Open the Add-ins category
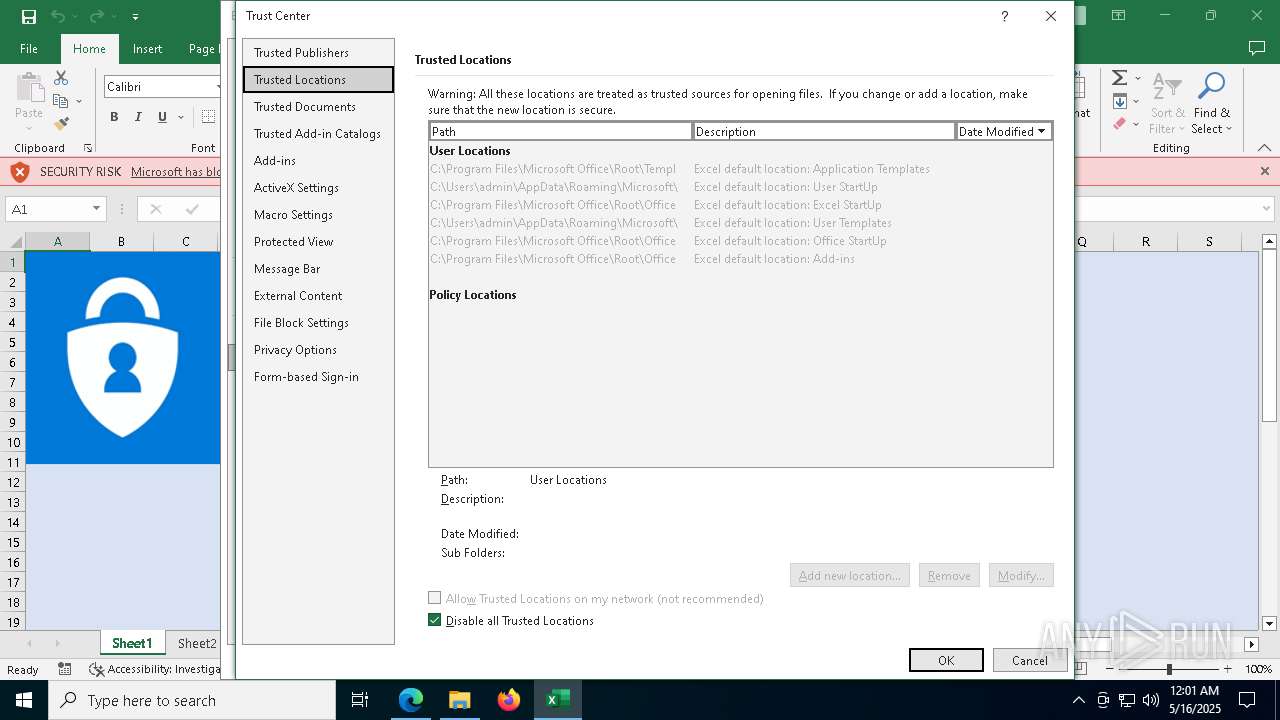Screen dimensions: 1280x720 click(x=318, y=161)
